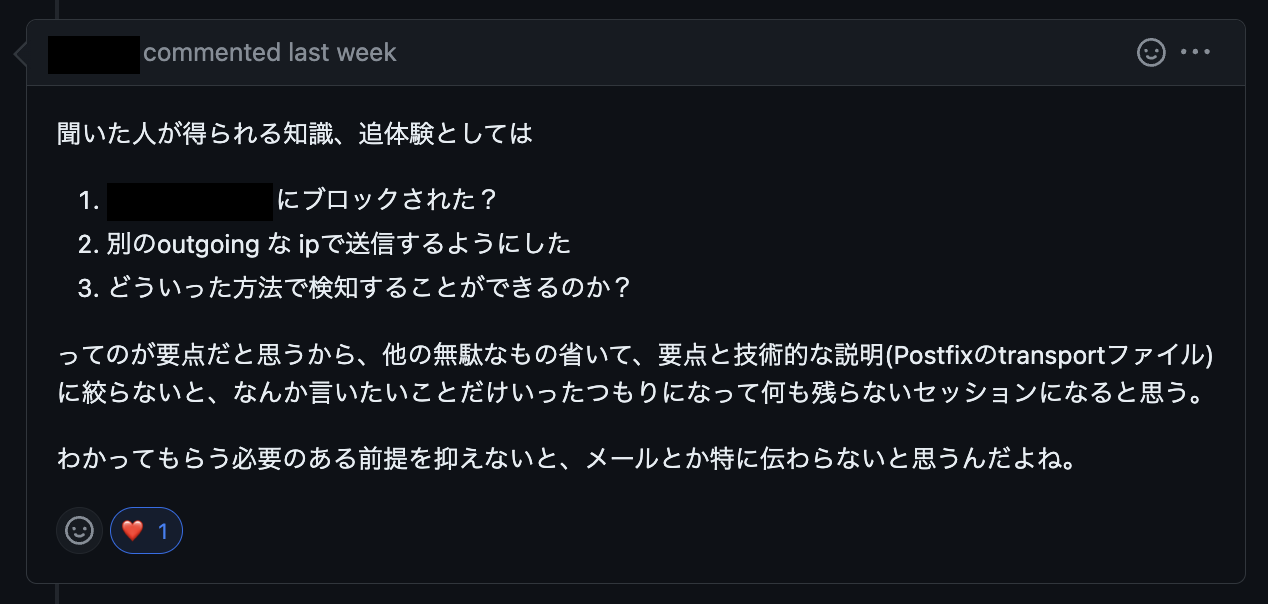Click the heart emoji inside the reaction pill
The height and width of the screenshot is (604, 1268).
(x=133, y=531)
